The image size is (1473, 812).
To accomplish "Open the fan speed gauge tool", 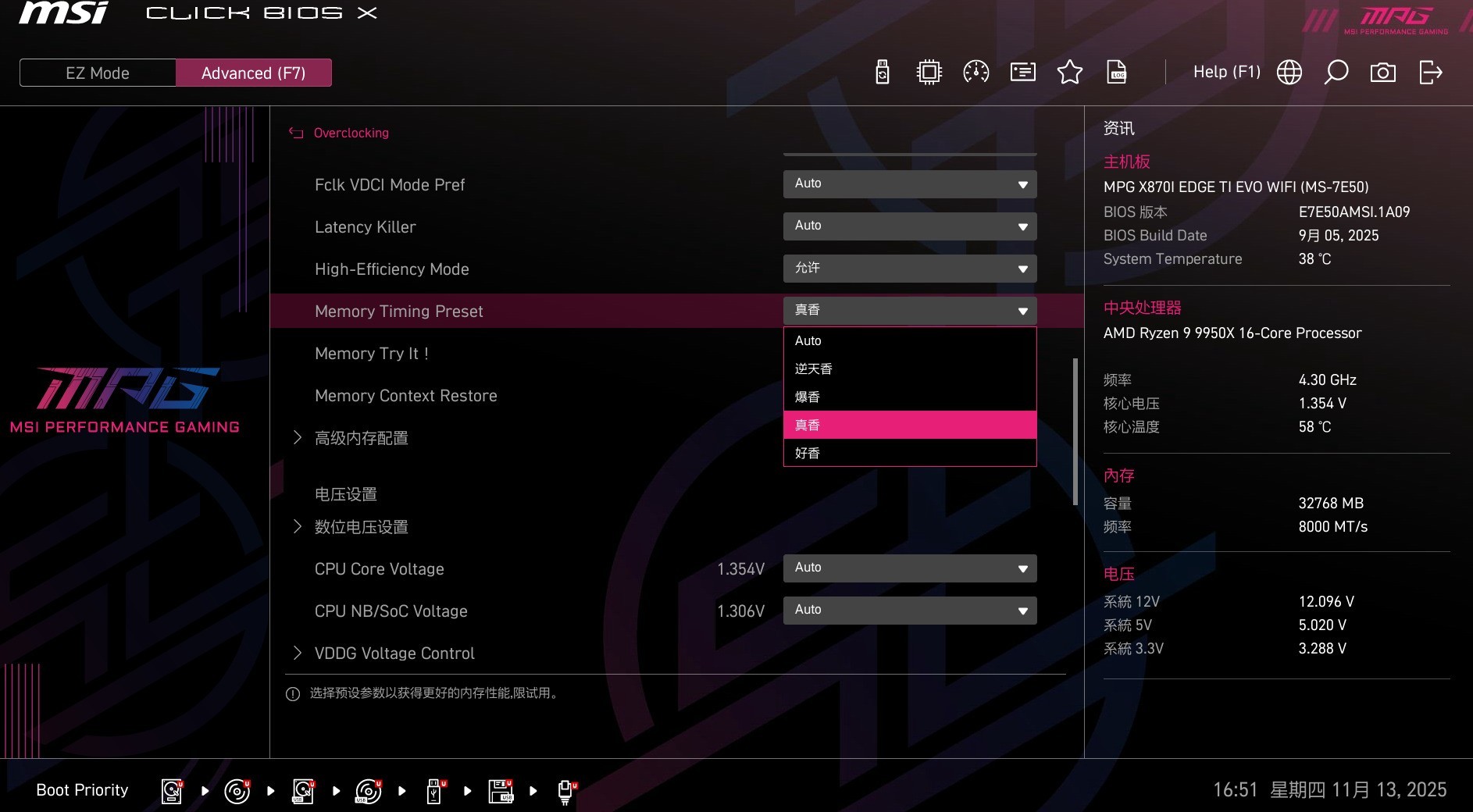I will pyautogui.click(x=975, y=72).
